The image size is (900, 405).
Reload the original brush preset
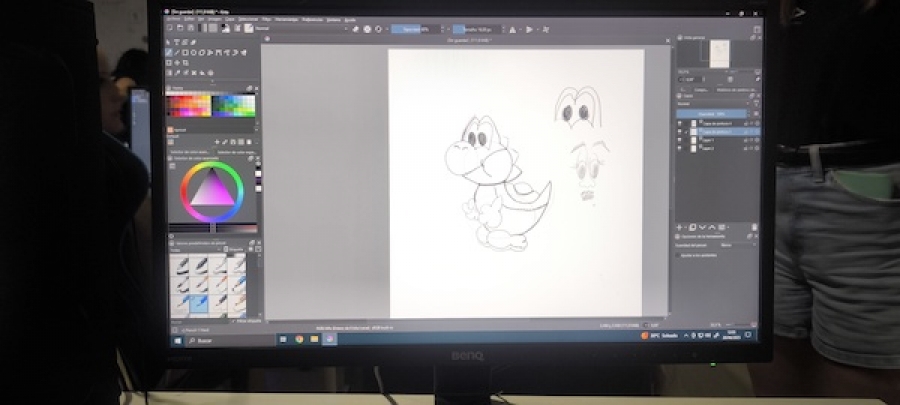pyautogui.click(x=378, y=29)
